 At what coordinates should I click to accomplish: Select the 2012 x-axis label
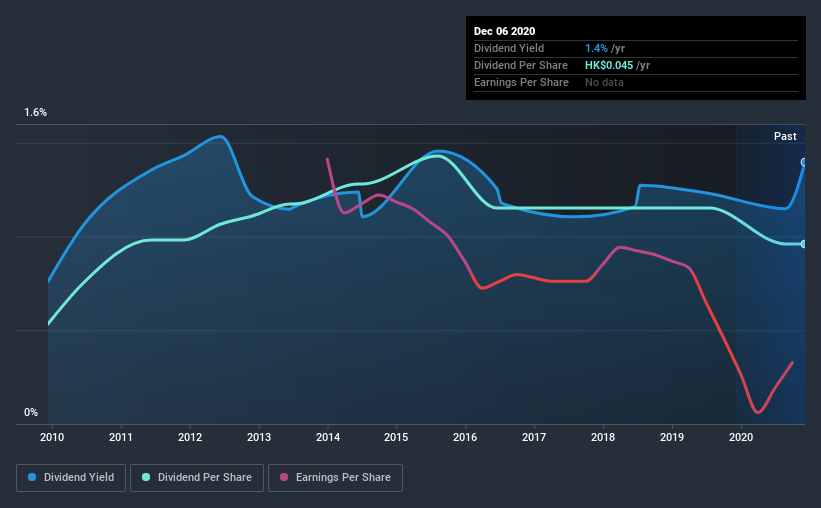pyautogui.click(x=190, y=437)
